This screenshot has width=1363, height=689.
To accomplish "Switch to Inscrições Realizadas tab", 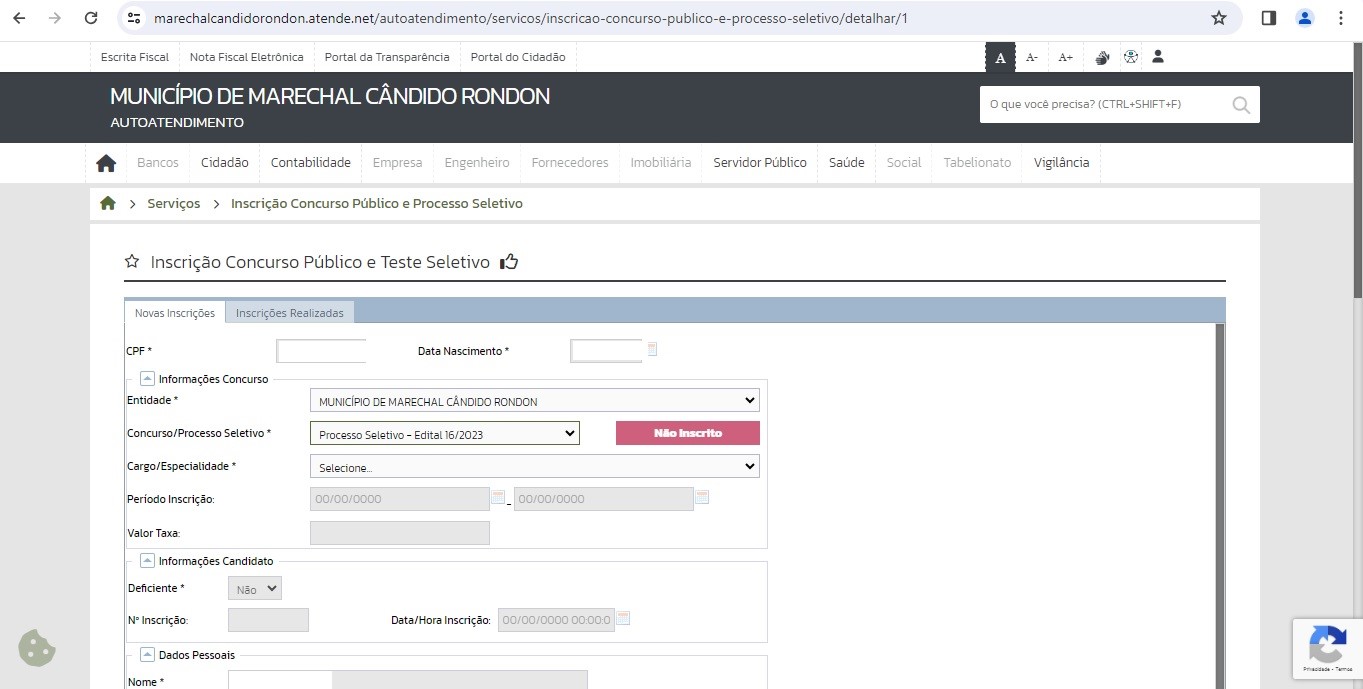I will pos(289,313).
